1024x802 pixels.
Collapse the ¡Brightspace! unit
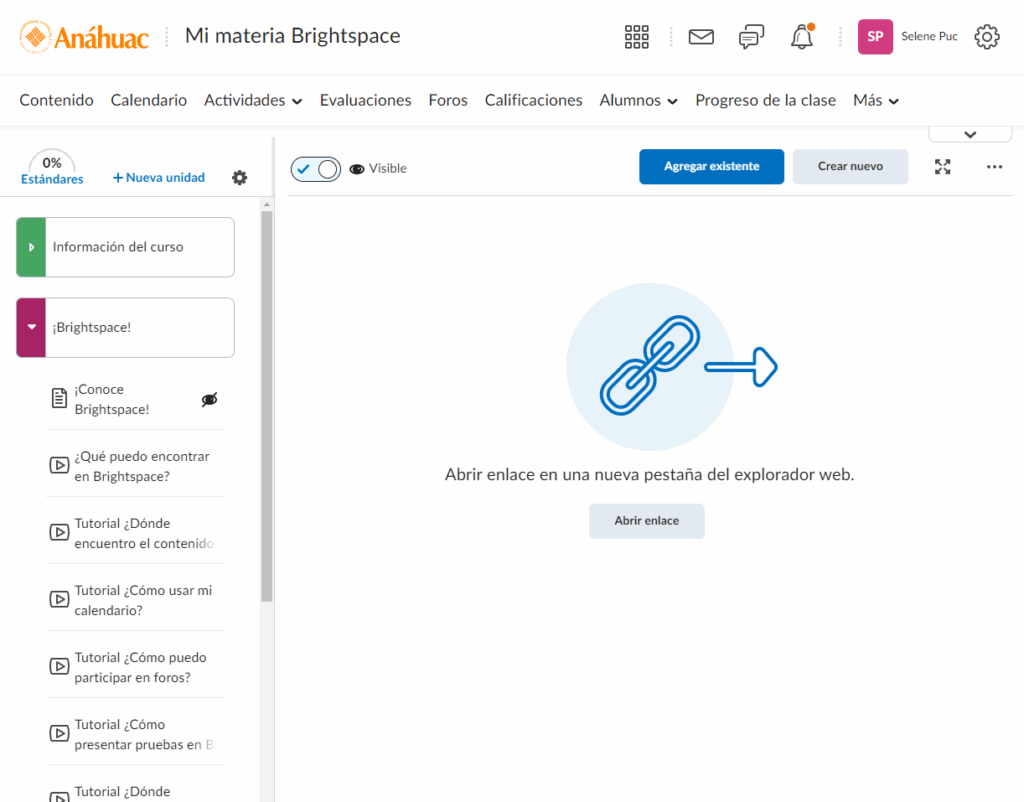point(31,327)
